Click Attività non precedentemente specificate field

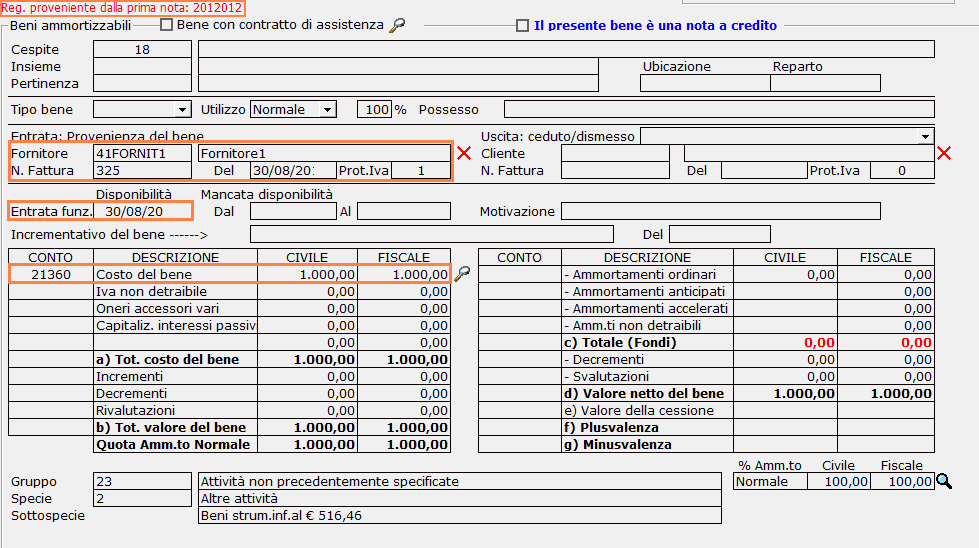tap(460, 481)
